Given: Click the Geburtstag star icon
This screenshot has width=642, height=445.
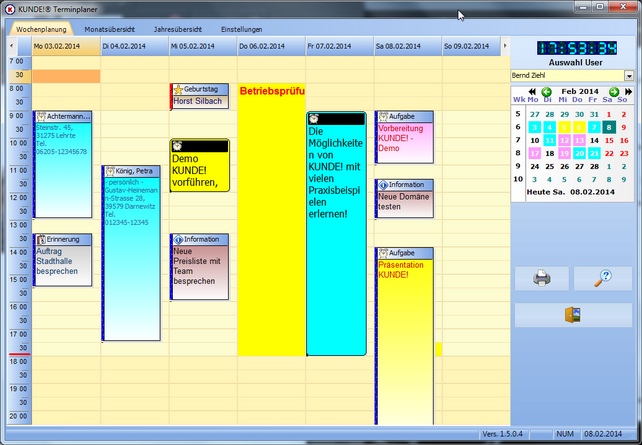Looking at the screenshot, I should [x=178, y=89].
